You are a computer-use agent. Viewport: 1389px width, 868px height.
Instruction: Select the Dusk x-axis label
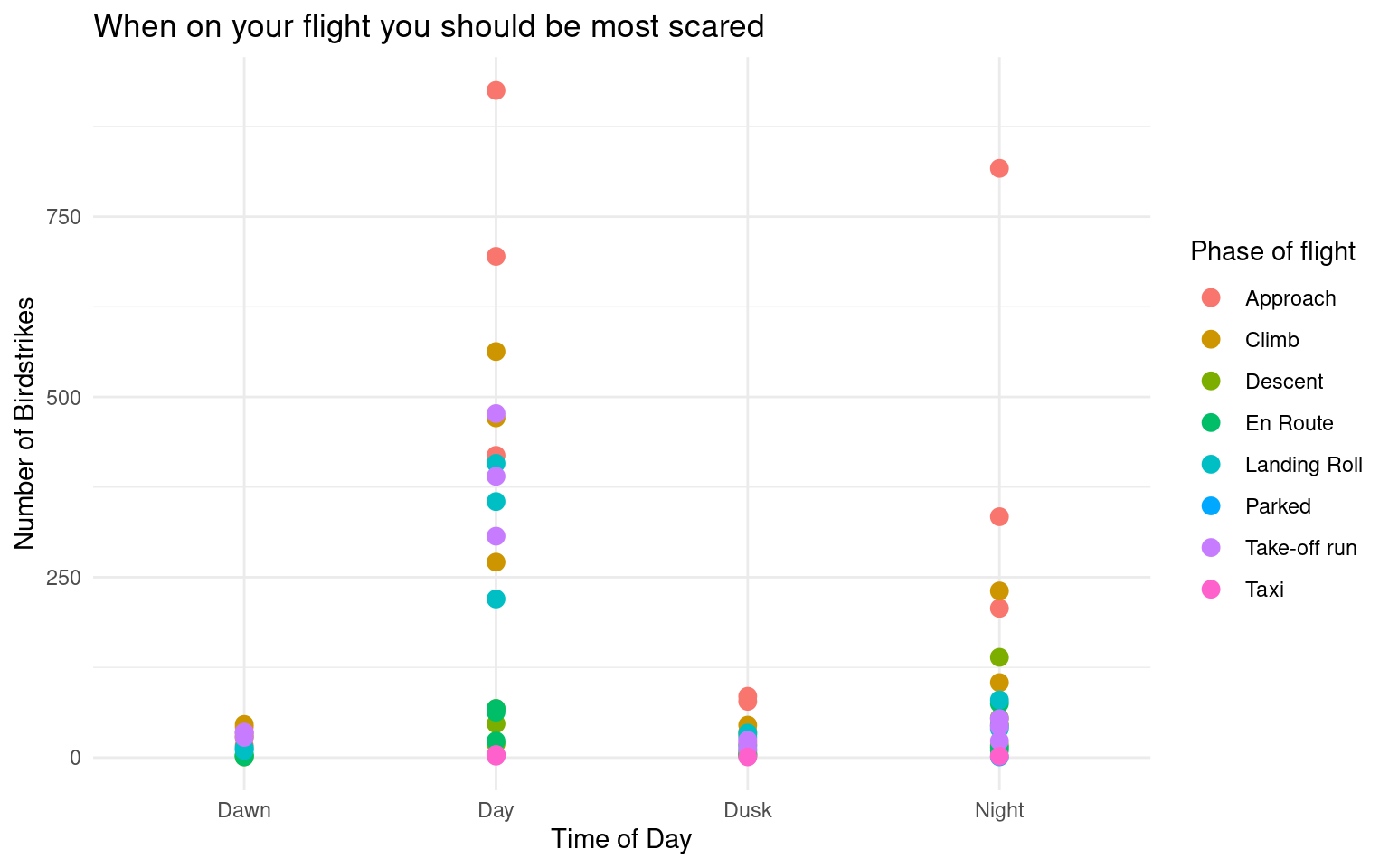coord(748,810)
